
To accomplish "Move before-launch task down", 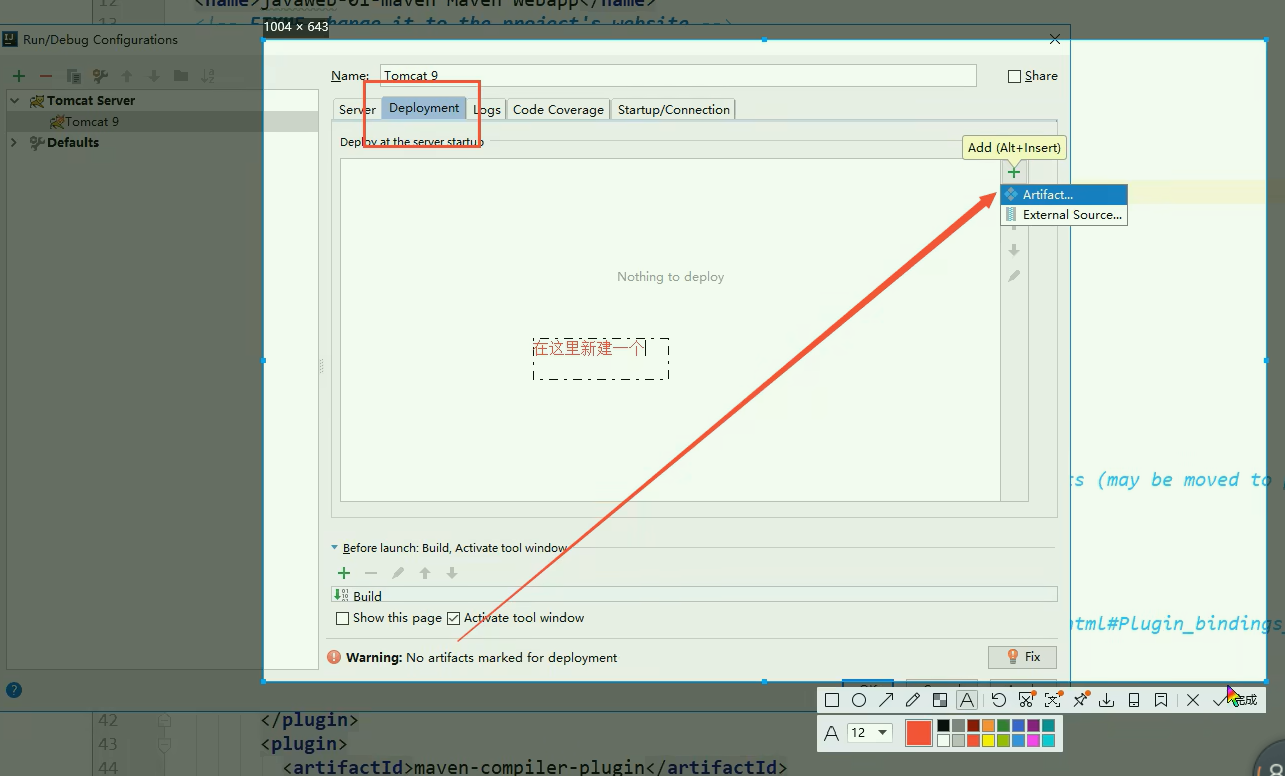I will (452, 573).
